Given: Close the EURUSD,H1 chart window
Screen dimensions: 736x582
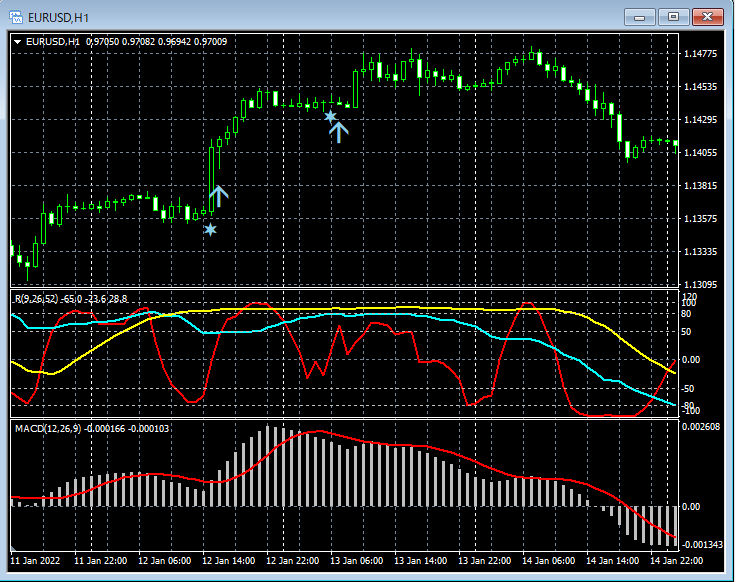Looking at the screenshot, I should pyautogui.click(x=706, y=16).
